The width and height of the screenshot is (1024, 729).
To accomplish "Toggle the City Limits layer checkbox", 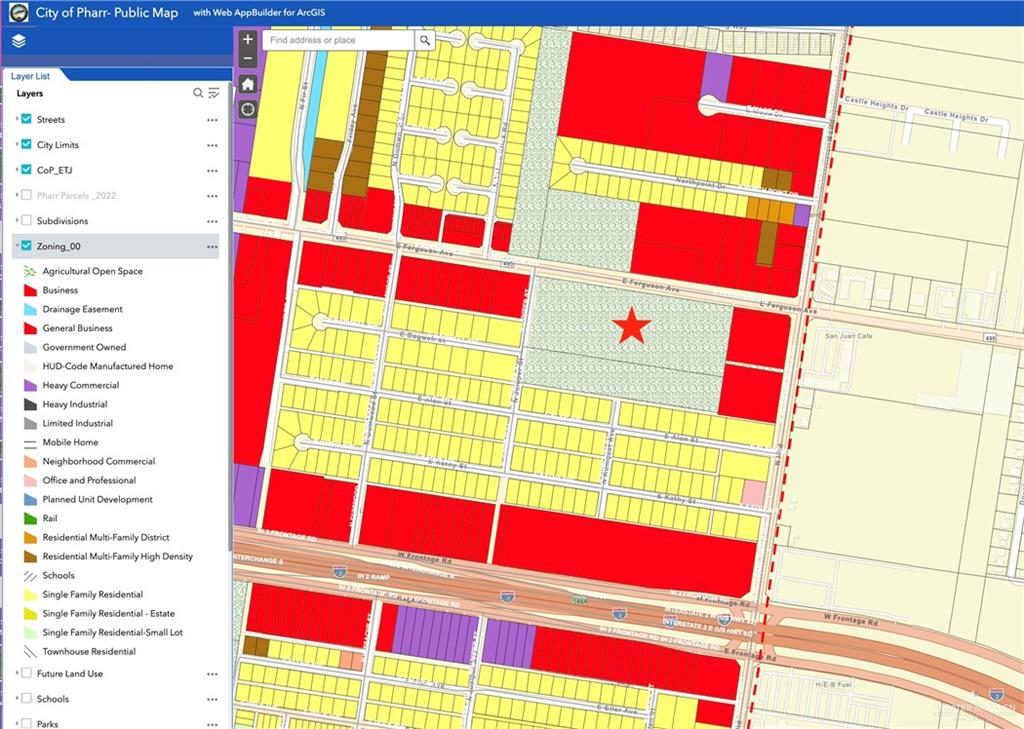I will [26, 144].
